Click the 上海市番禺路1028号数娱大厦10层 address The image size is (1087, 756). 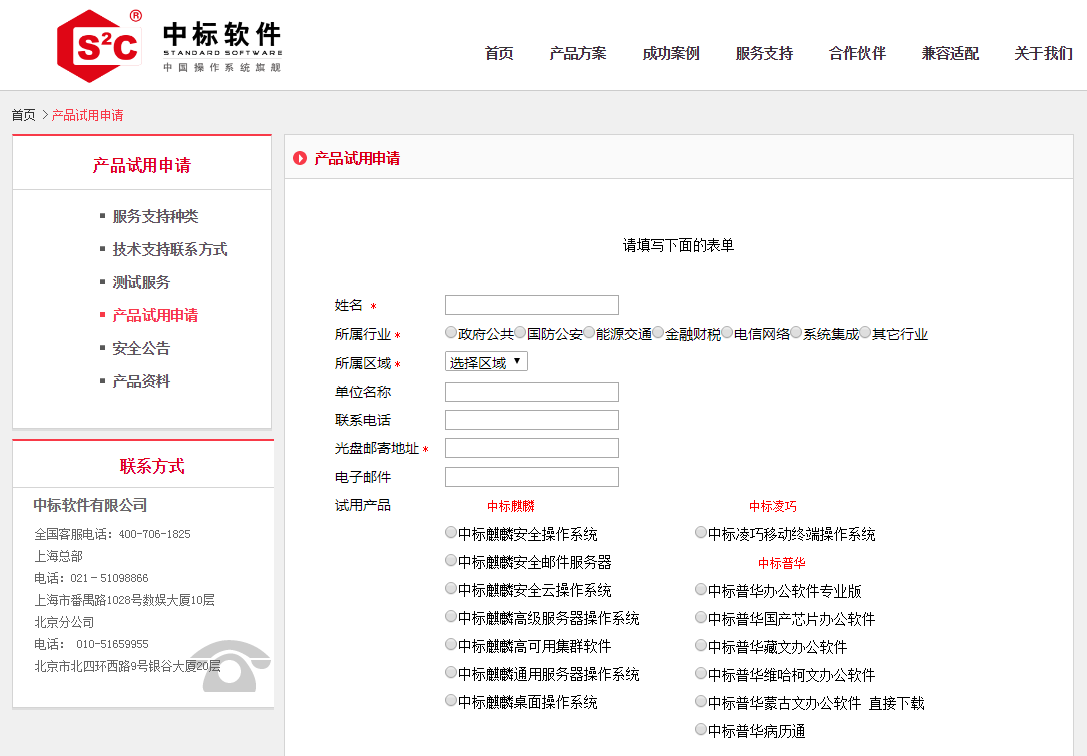[x=125, y=600]
